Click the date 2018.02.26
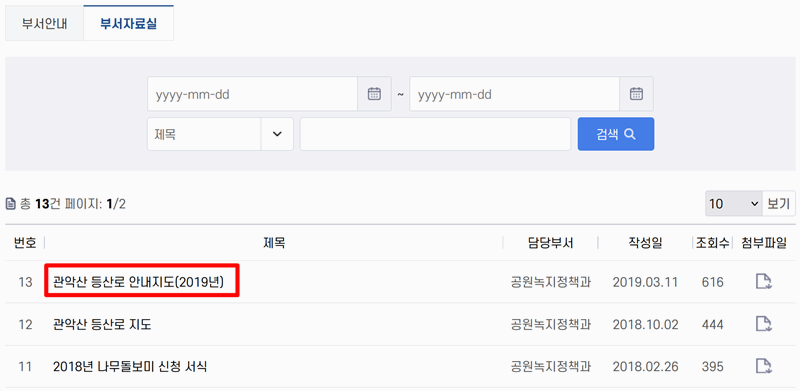Screen dimensions: 800x391 [x=645, y=366]
